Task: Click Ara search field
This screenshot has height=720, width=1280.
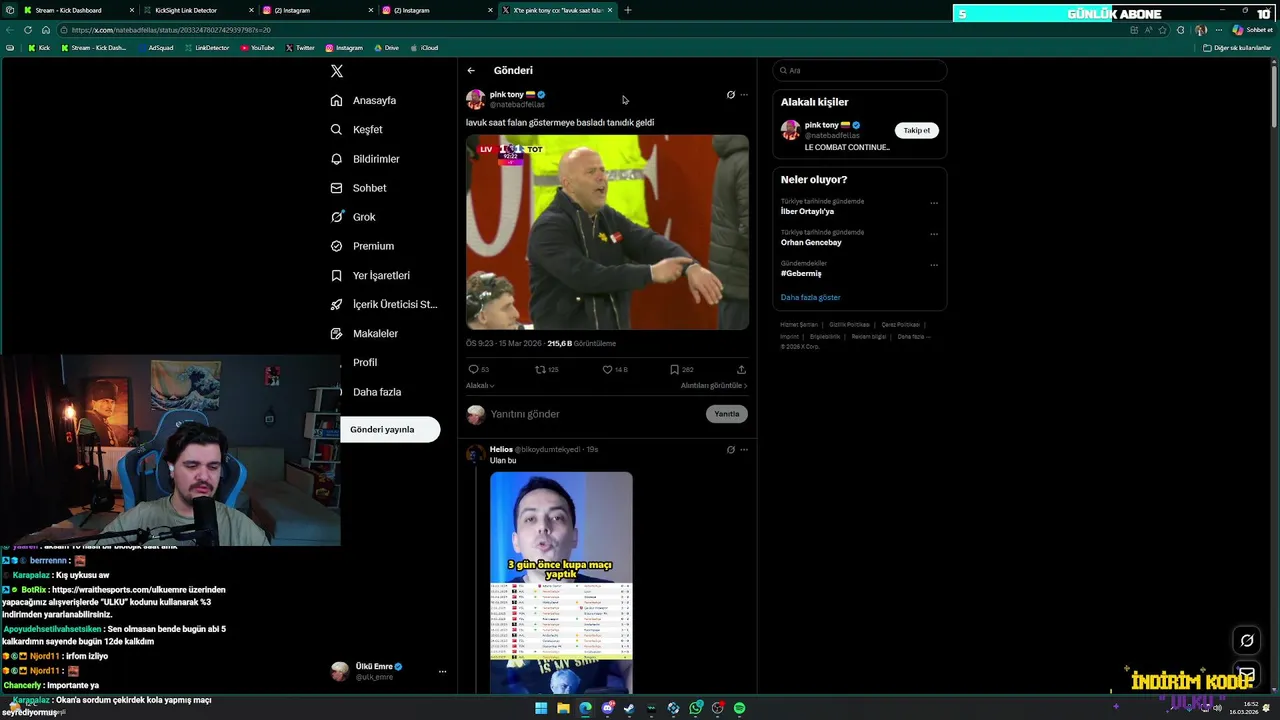Action: coord(860,70)
